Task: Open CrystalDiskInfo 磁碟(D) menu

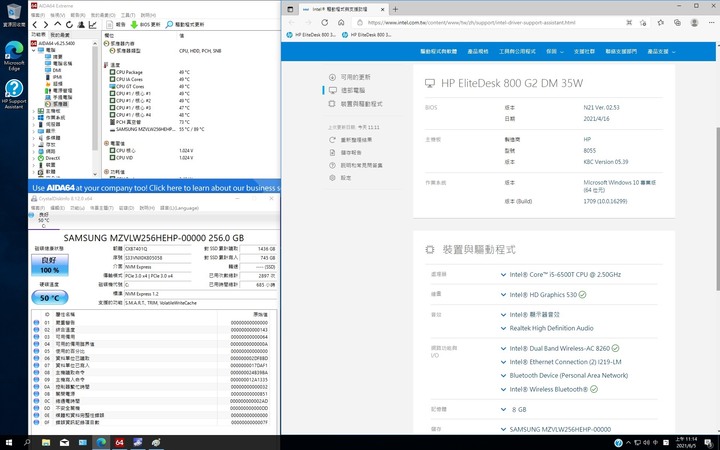Action: coord(126,208)
